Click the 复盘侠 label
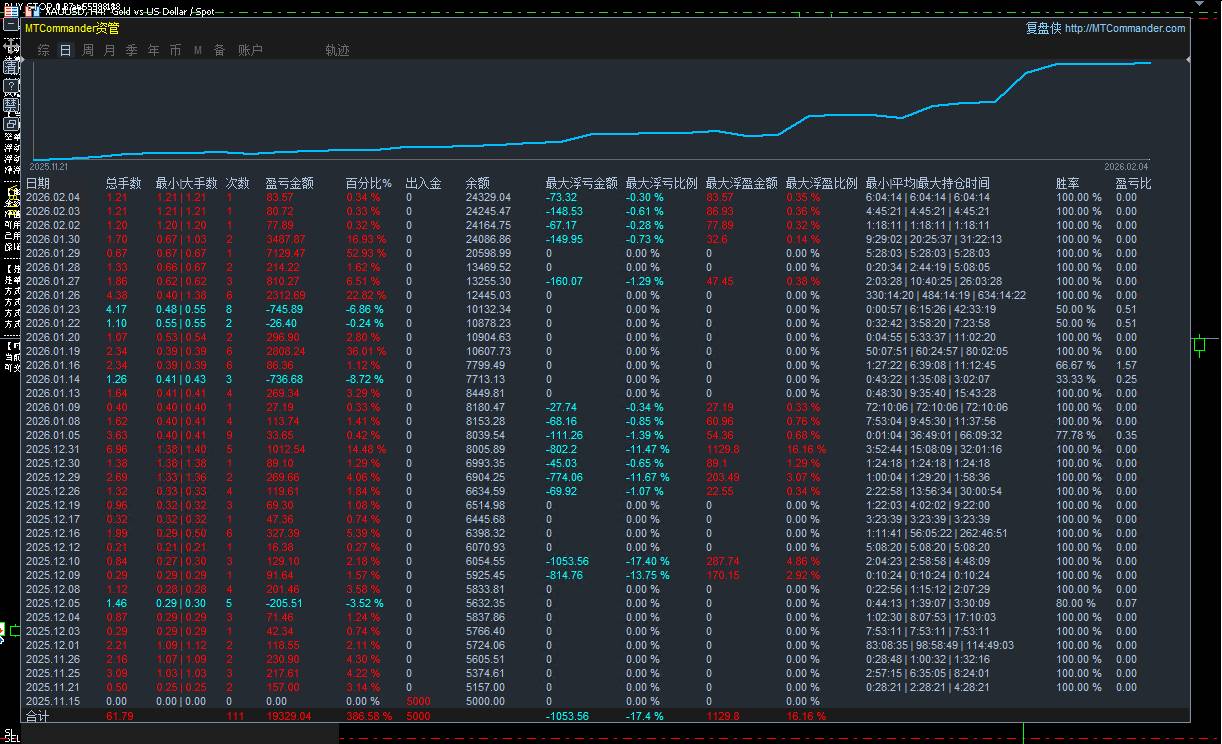 (x=1043, y=28)
